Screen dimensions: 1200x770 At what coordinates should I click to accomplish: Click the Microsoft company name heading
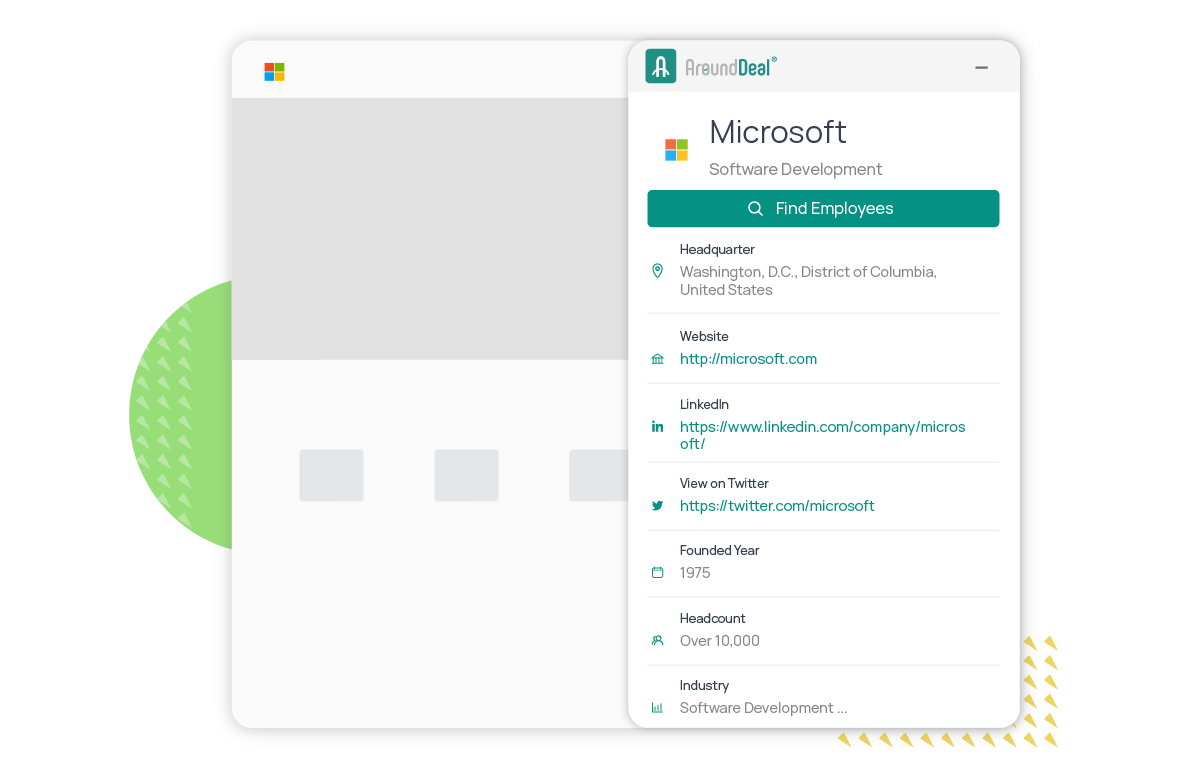coord(777,132)
